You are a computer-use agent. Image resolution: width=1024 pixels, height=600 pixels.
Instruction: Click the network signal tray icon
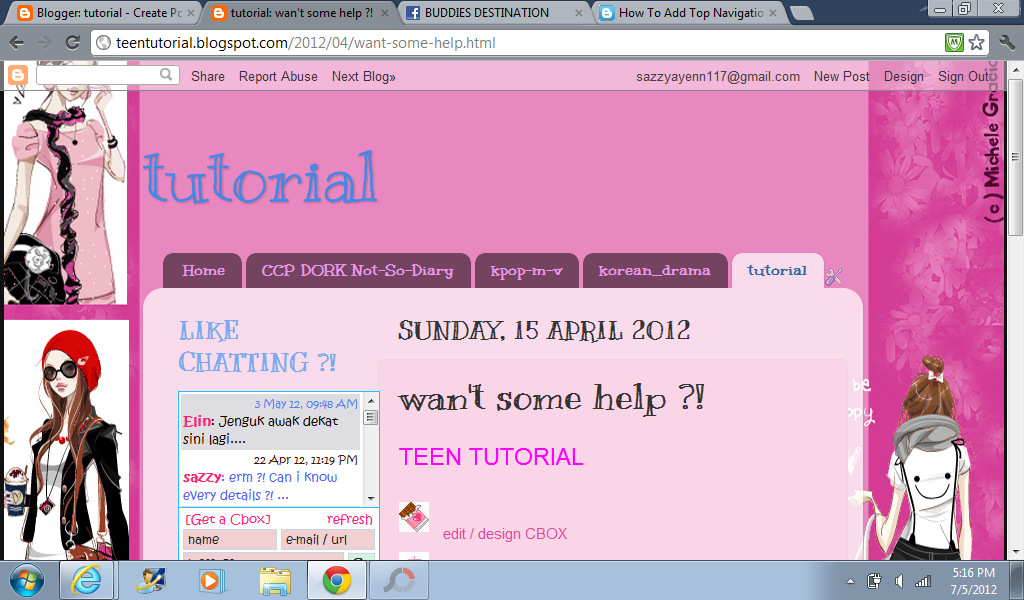(x=923, y=581)
